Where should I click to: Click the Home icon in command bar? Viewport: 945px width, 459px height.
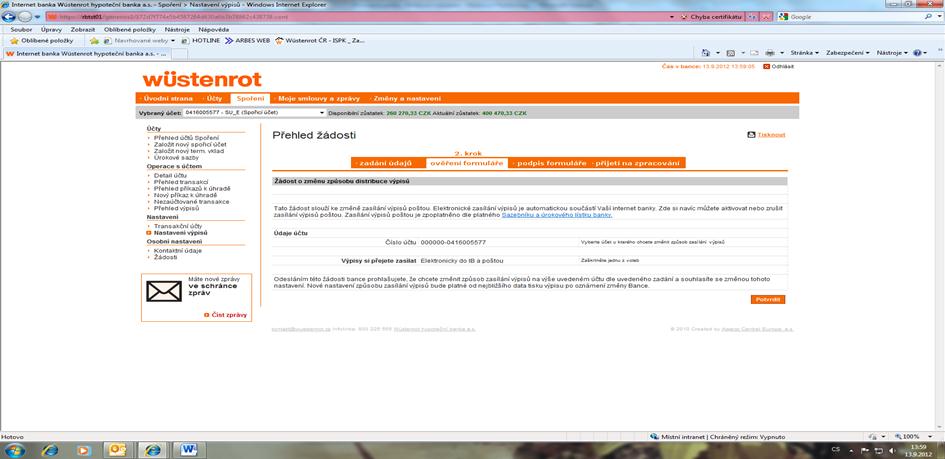point(706,53)
